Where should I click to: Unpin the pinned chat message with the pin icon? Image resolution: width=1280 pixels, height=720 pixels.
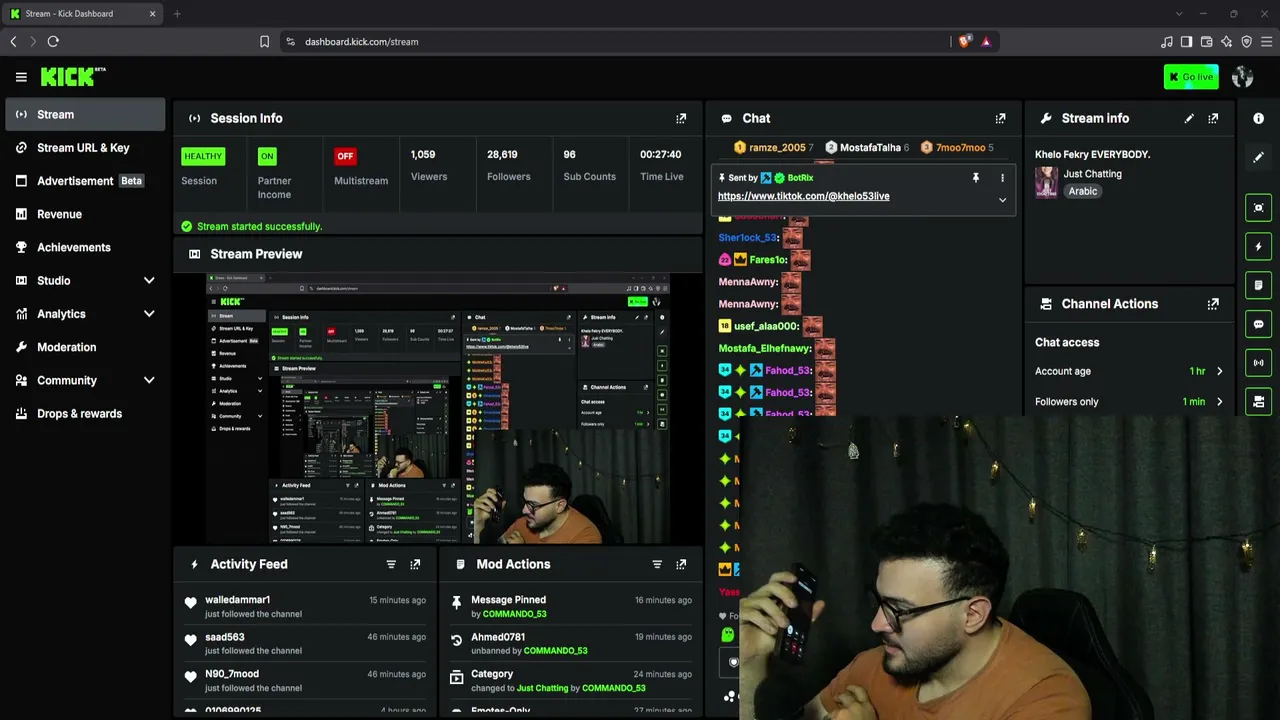tap(976, 178)
